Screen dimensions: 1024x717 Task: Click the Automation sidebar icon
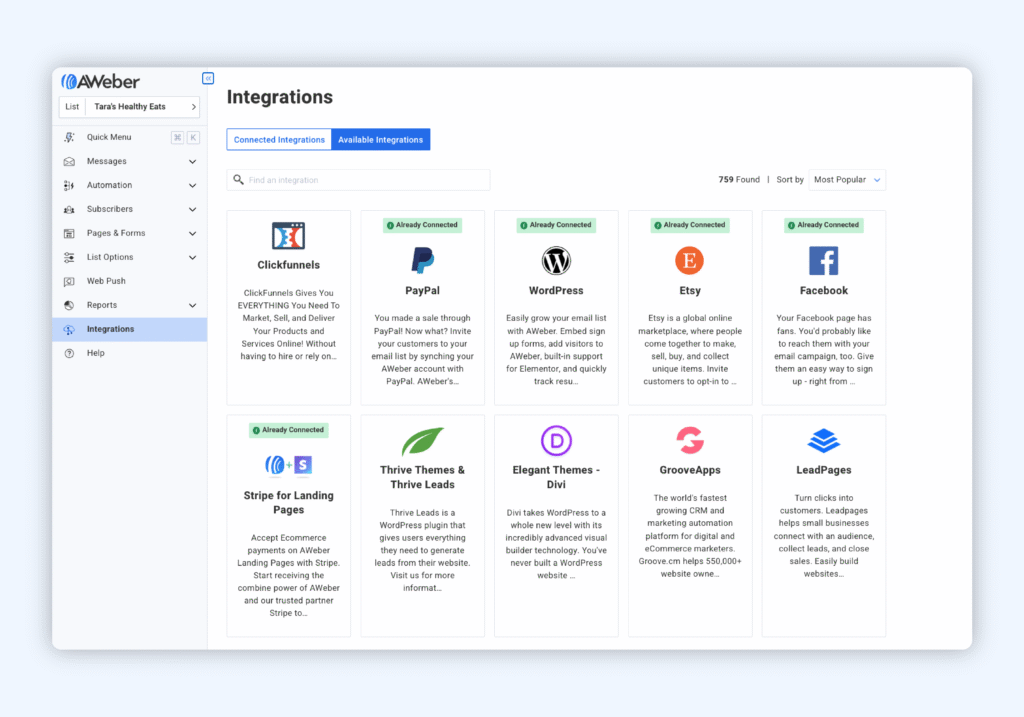click(x=69, y=185)
